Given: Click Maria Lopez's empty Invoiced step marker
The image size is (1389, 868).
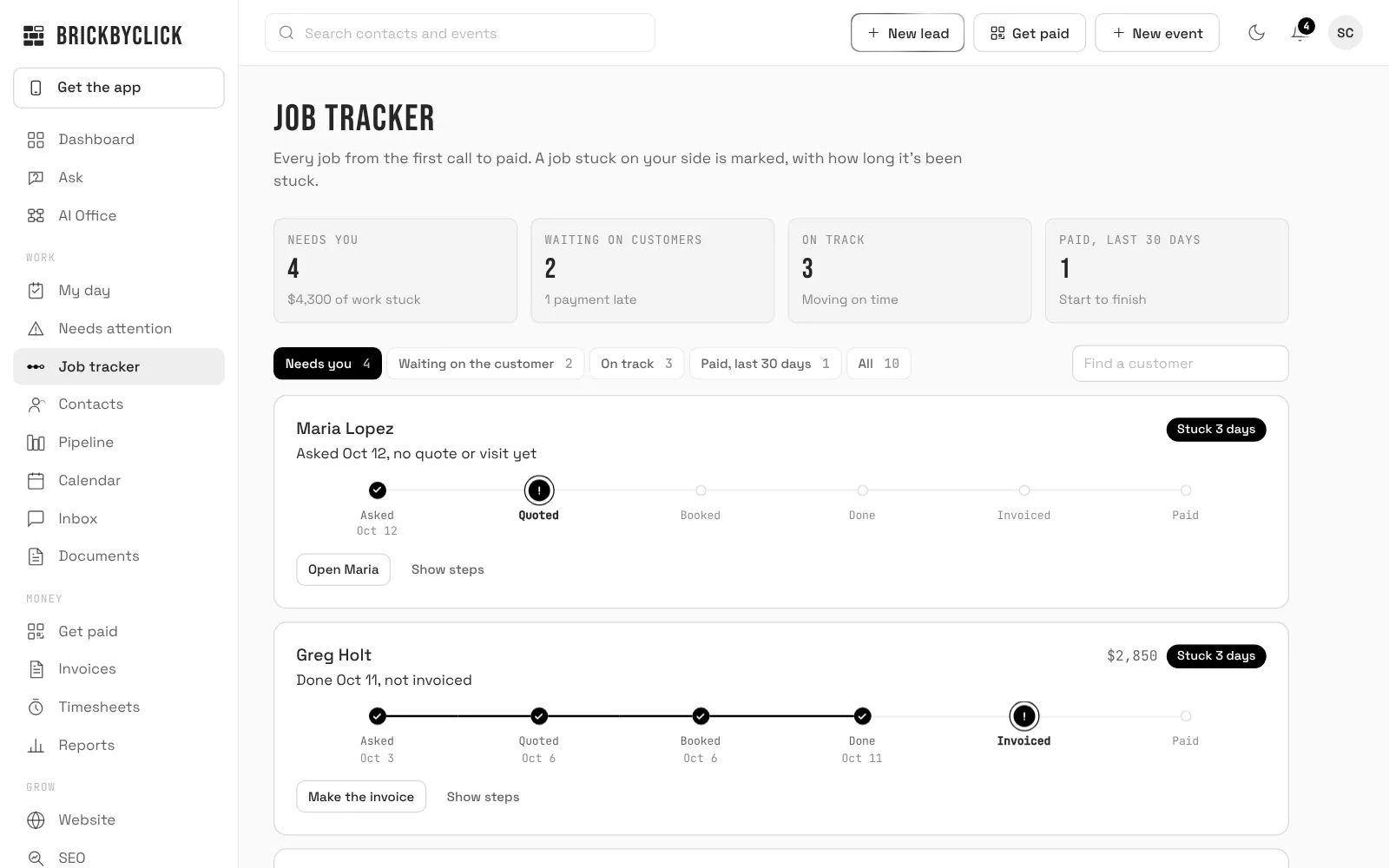Looking at the screenshot, I should point(1024,490).
